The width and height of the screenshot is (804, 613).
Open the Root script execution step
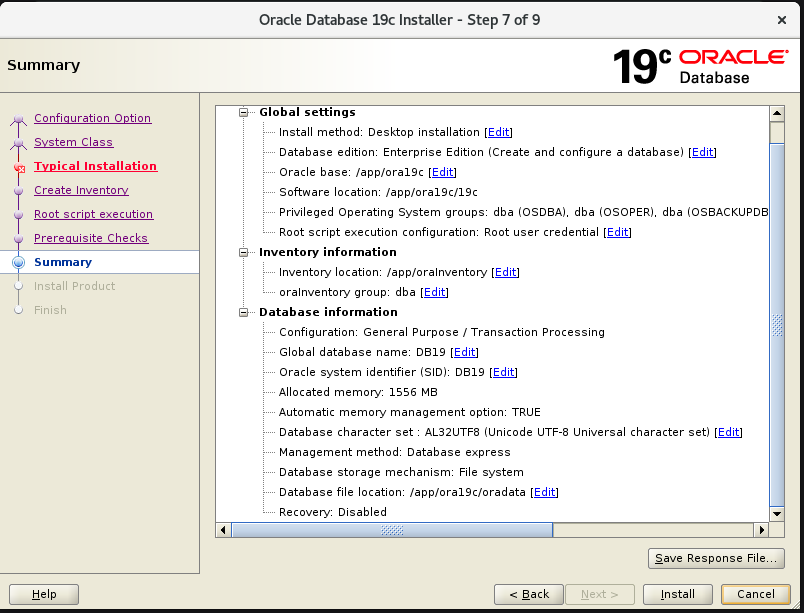coord(93,214)
